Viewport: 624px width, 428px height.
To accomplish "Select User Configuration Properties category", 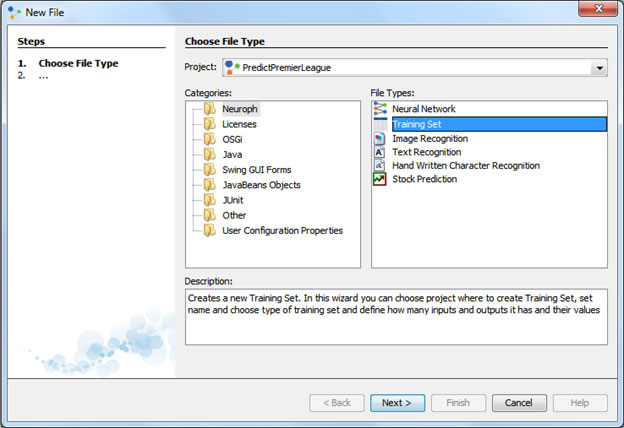I will (x=282, y=230).
